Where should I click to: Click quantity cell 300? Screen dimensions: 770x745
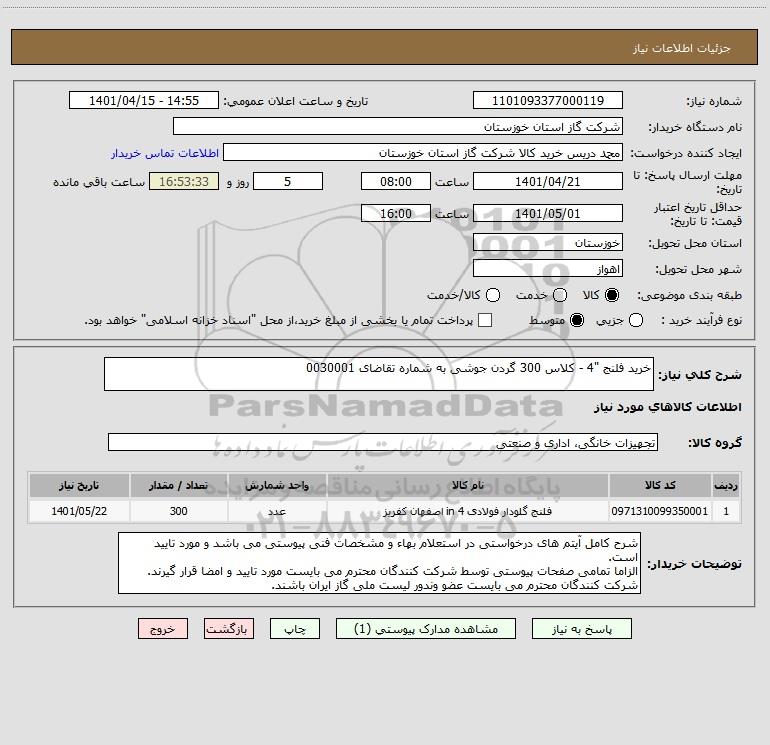(179, 511)
